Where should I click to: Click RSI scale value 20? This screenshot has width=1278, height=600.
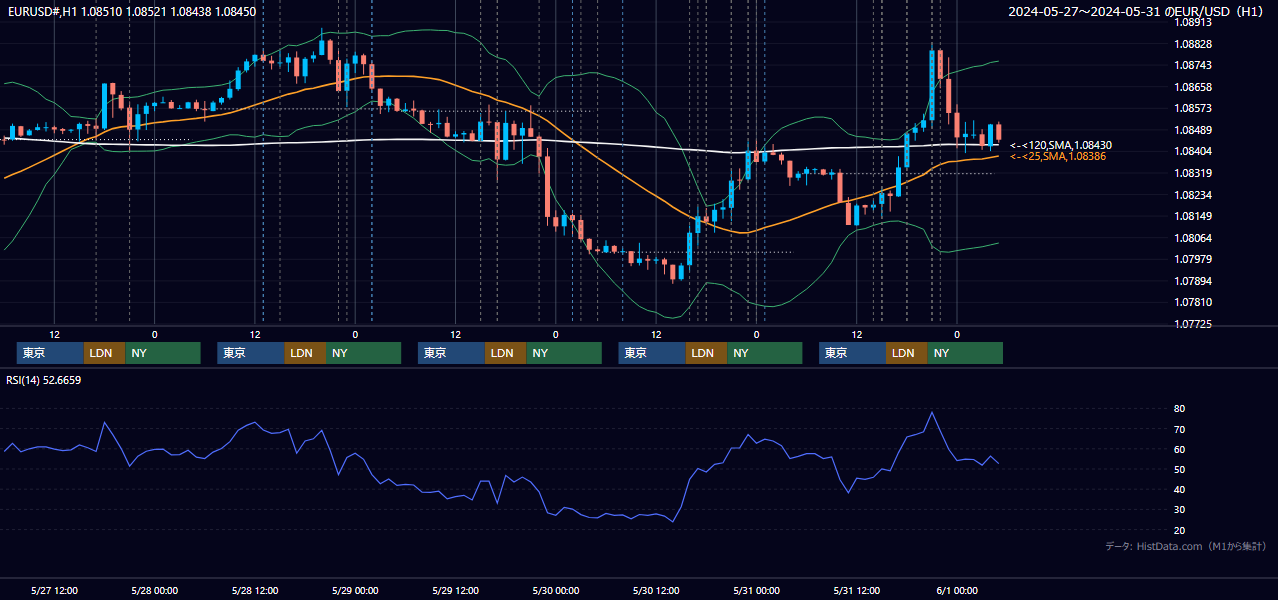(1180, 530)
